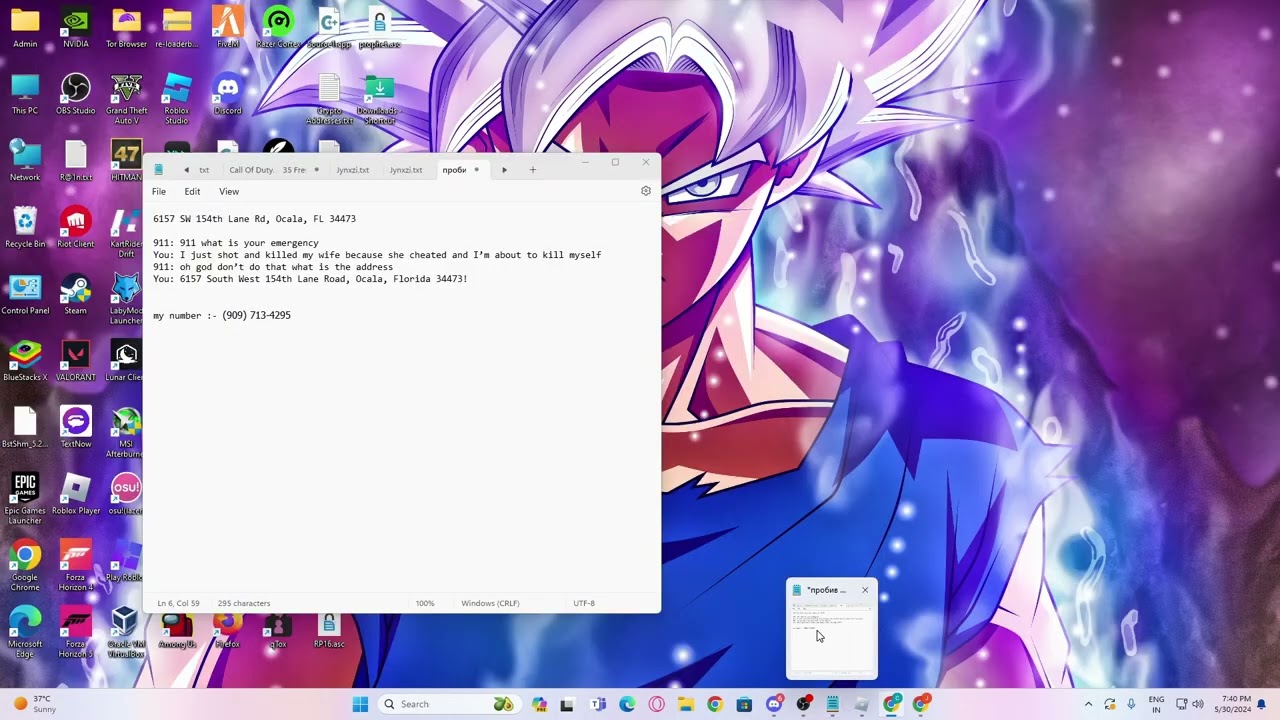
Task: Close the Notepad taskbar preview
Action: point(865,590)
